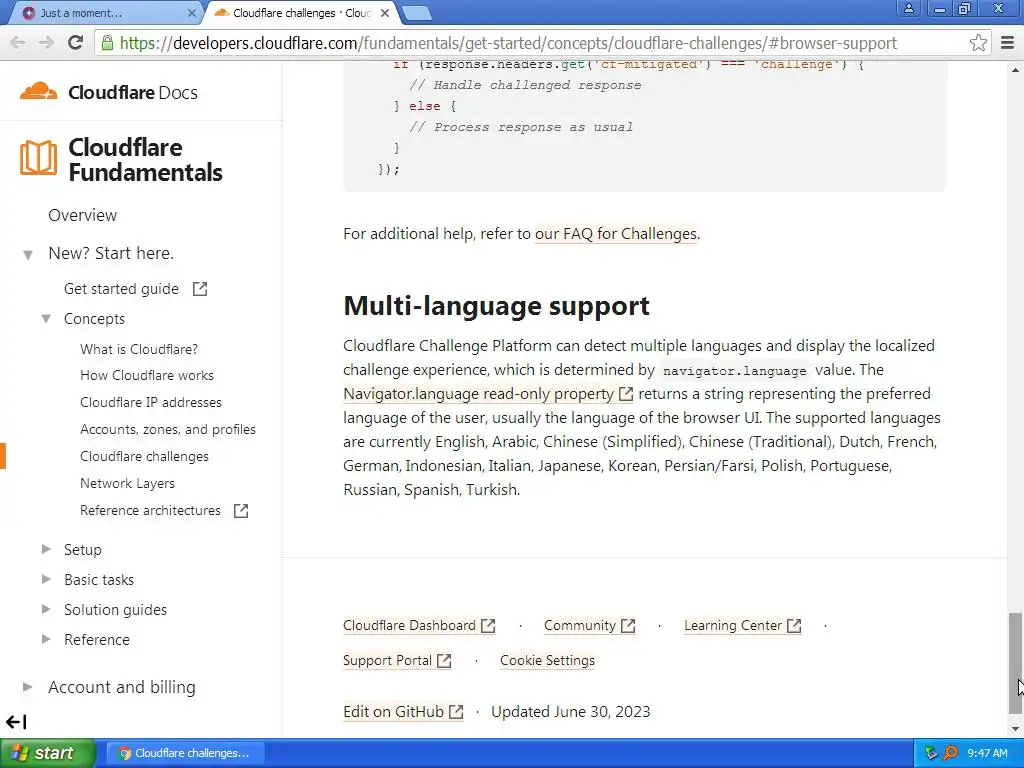Click the external-link icon after Navigator.language property
The width and height of the screenshot is (1024, 768).
tap(626, 394)
